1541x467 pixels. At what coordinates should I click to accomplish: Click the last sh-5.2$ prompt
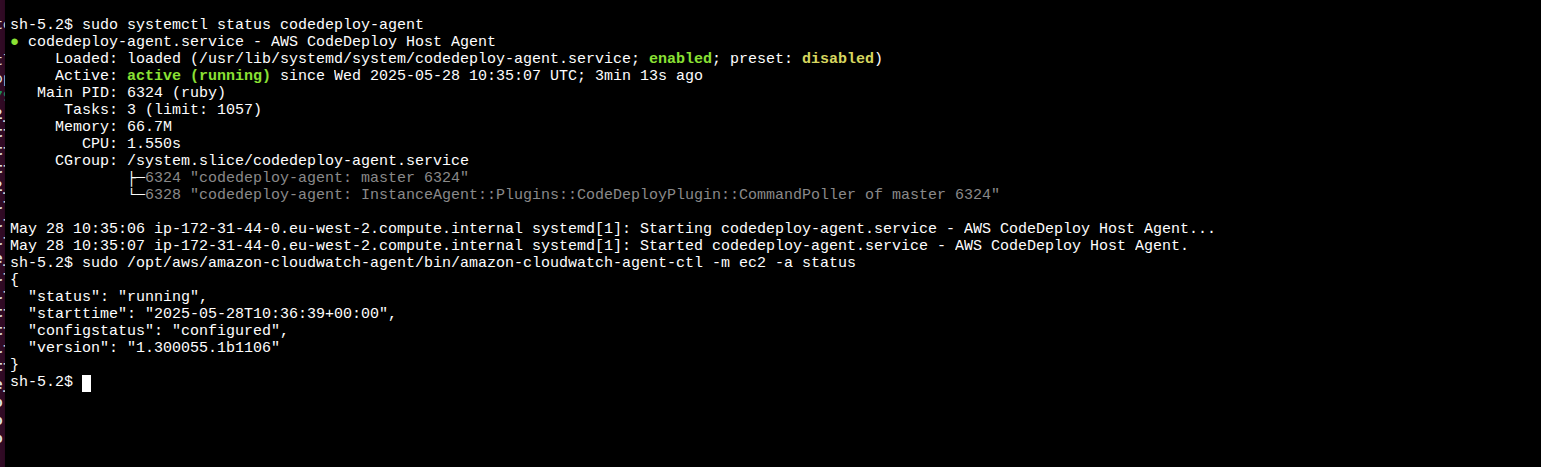(42, 382)
